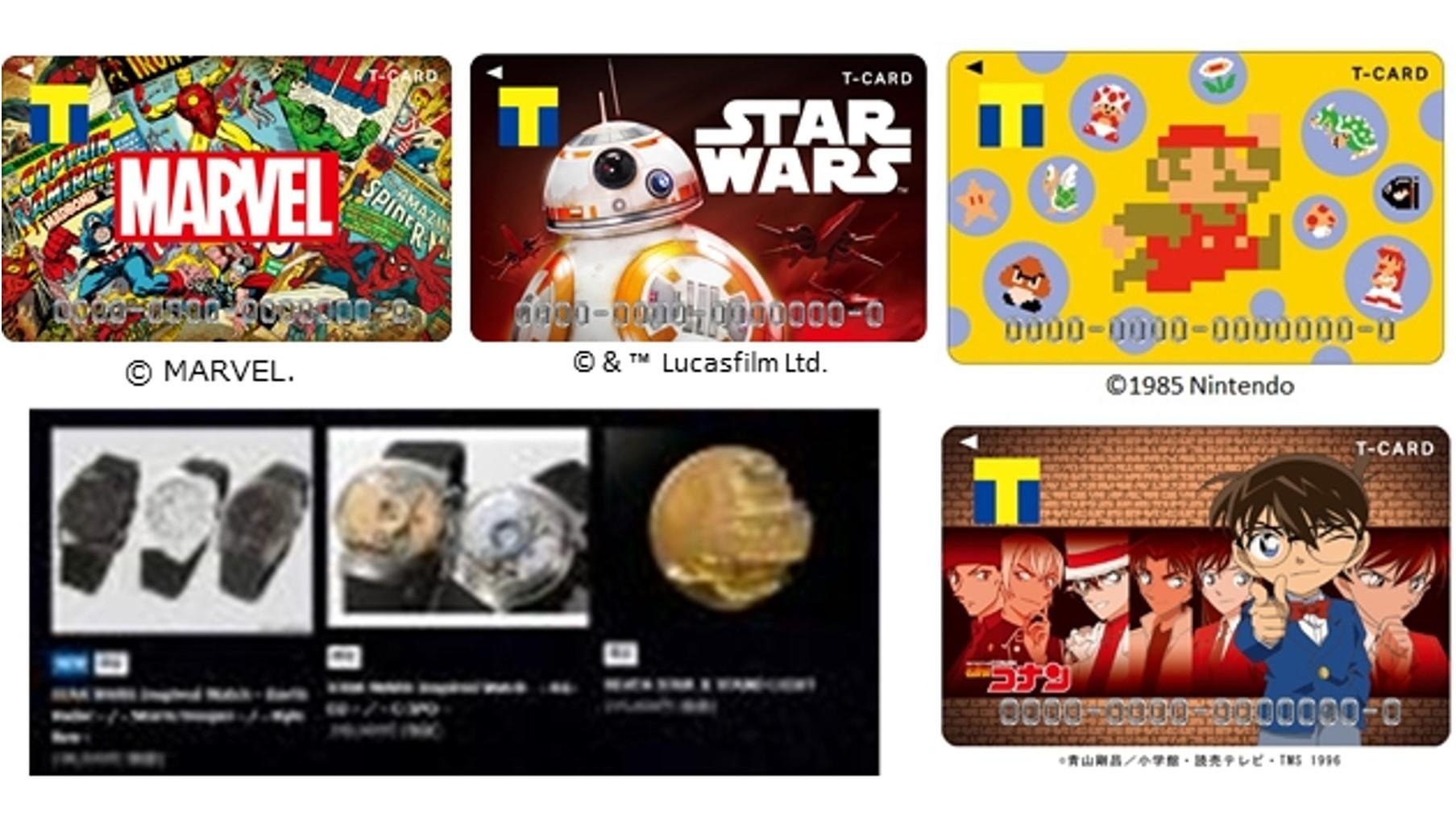
Task: Click the Fire Flower icon on Mario card
Action: pos(1218,76)
